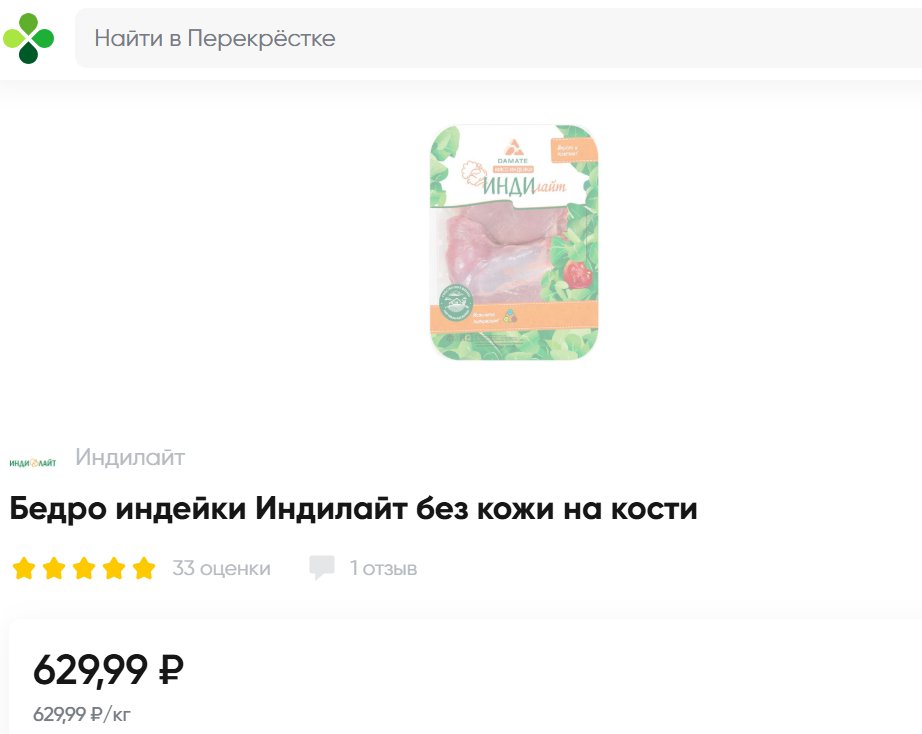Click the tomato illustration on the package
Viewport: 922px width, 734px height.
pos(578,274)
